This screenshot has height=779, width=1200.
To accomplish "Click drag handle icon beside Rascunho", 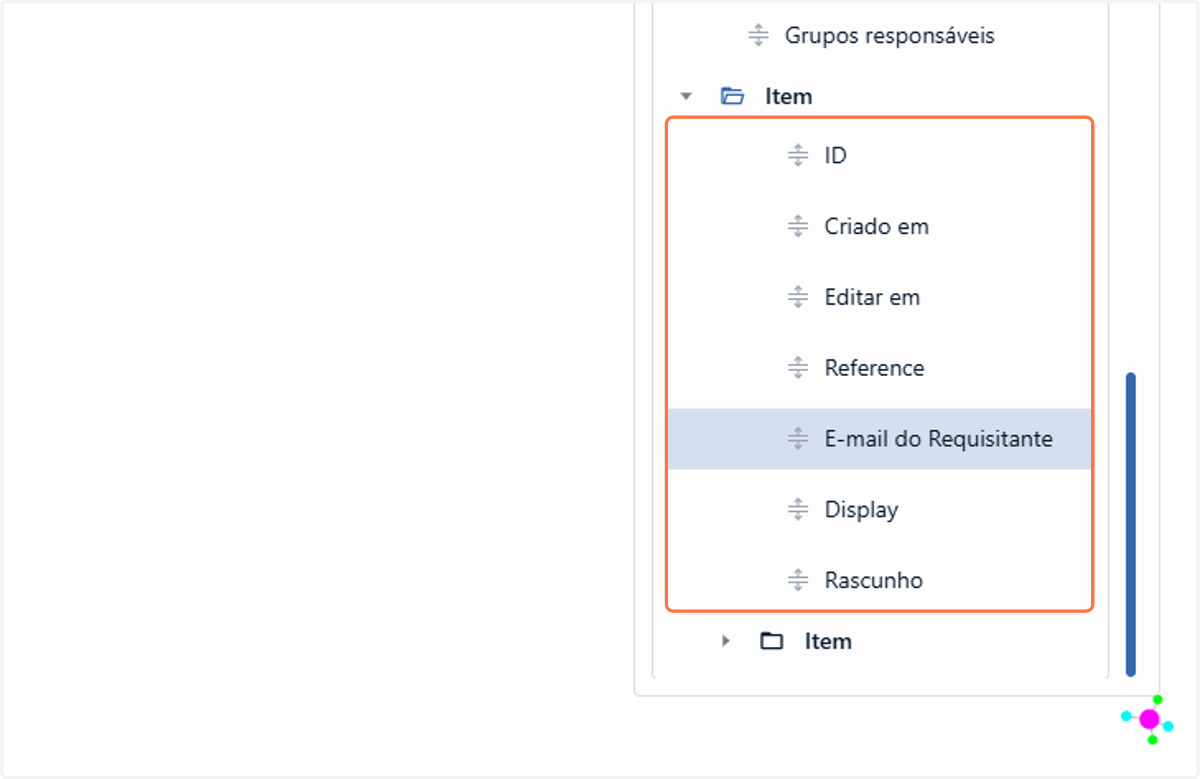I will coord(798,580).
